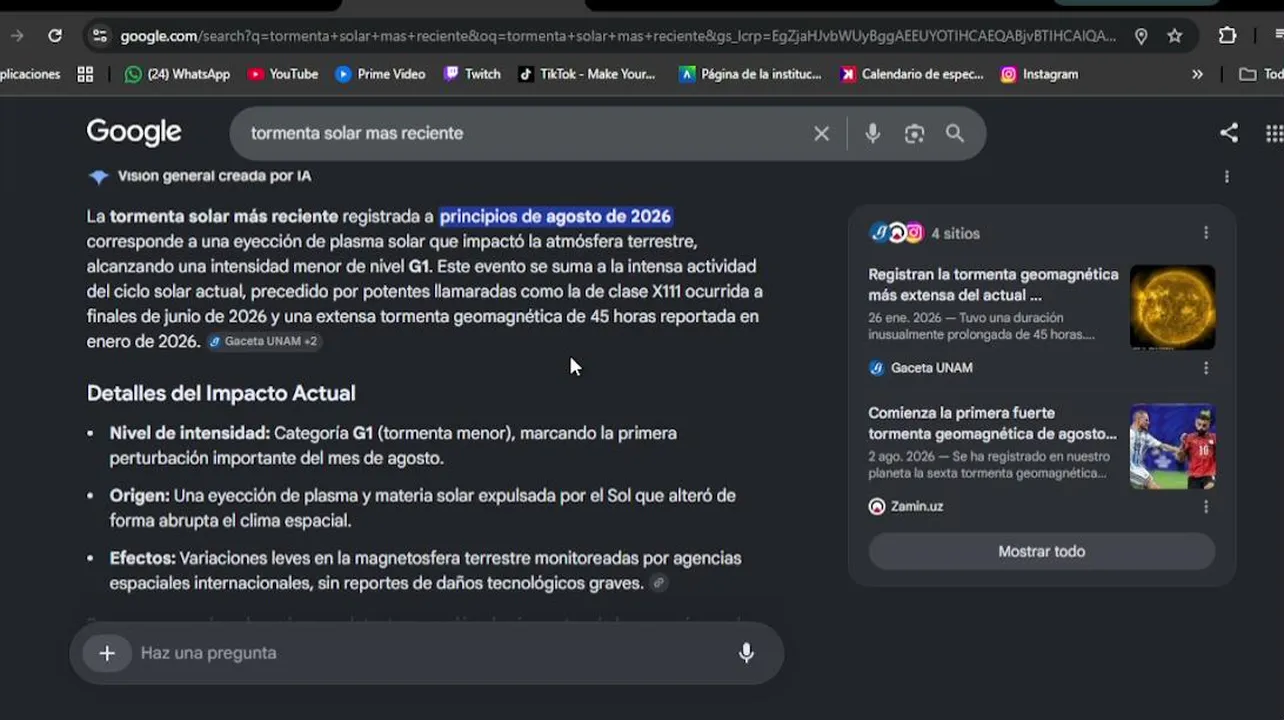Open the Sun thumbnail of Gaceta UNAM article
The image size is (1284, 720).
coord(1172,307)
